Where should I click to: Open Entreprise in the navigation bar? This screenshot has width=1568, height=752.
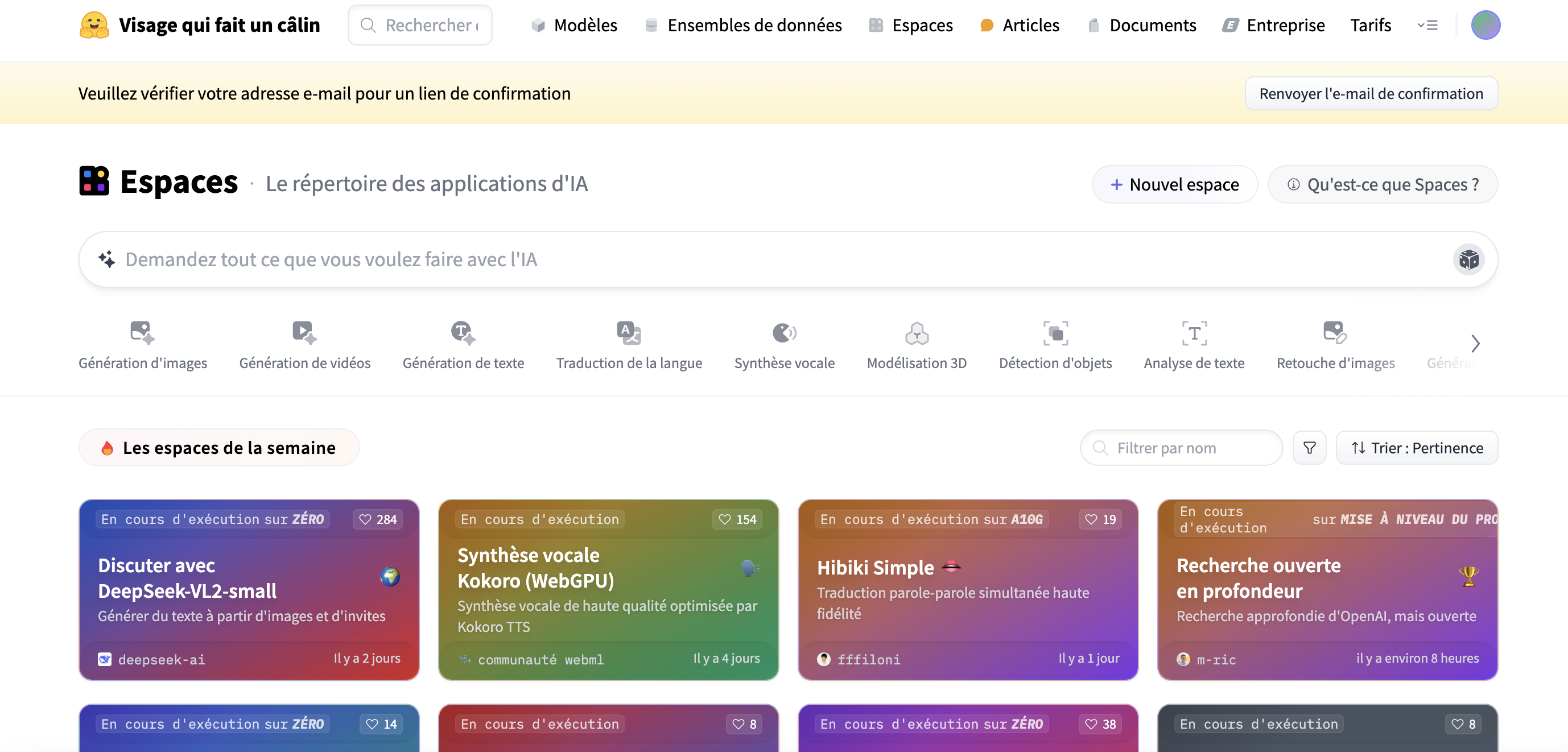[1273, 25]
